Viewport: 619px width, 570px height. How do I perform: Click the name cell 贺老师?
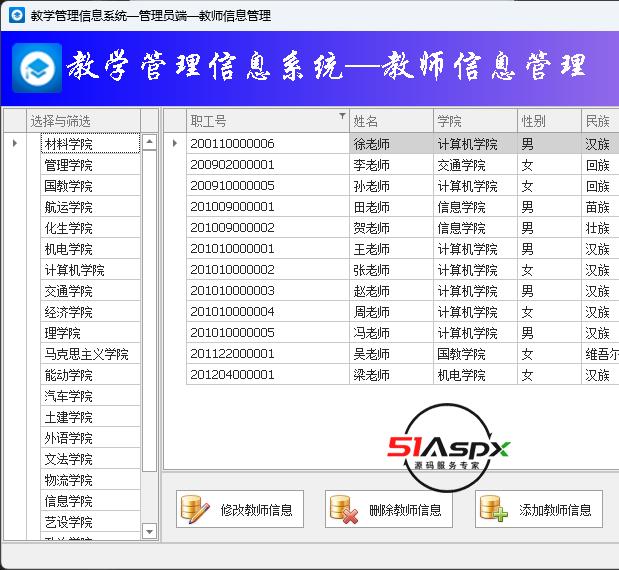point(391,227)
